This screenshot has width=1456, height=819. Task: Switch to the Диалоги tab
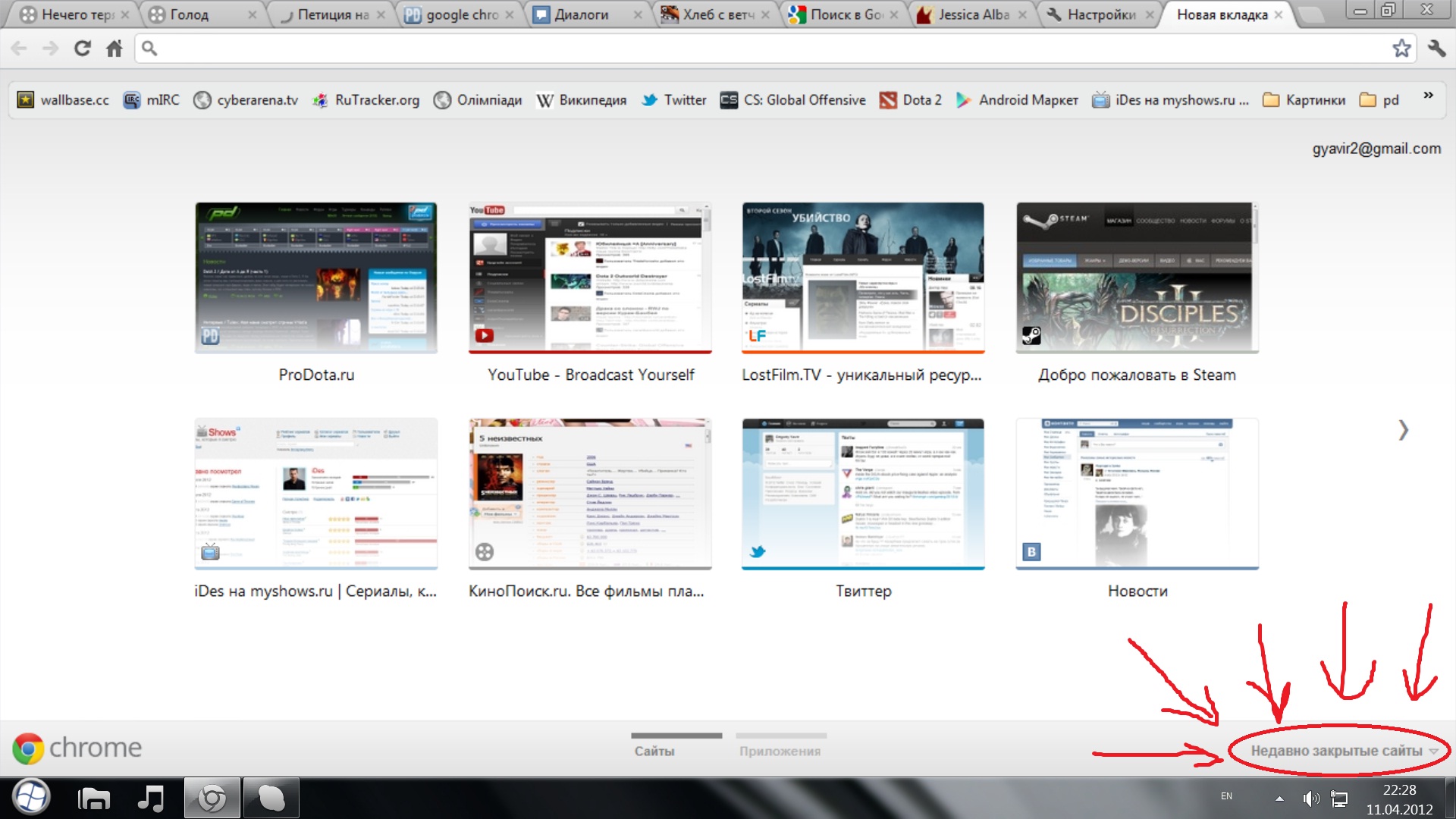click(x=586, y=14)
